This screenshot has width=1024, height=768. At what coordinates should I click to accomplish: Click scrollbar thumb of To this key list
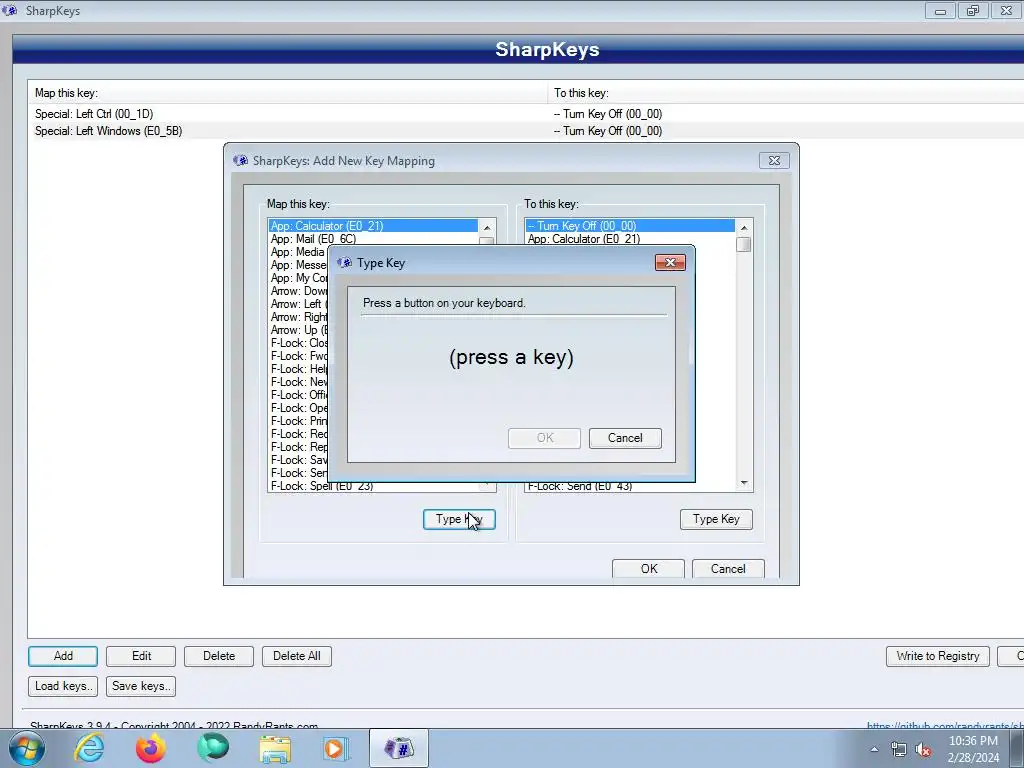click(x=744, y=244)
